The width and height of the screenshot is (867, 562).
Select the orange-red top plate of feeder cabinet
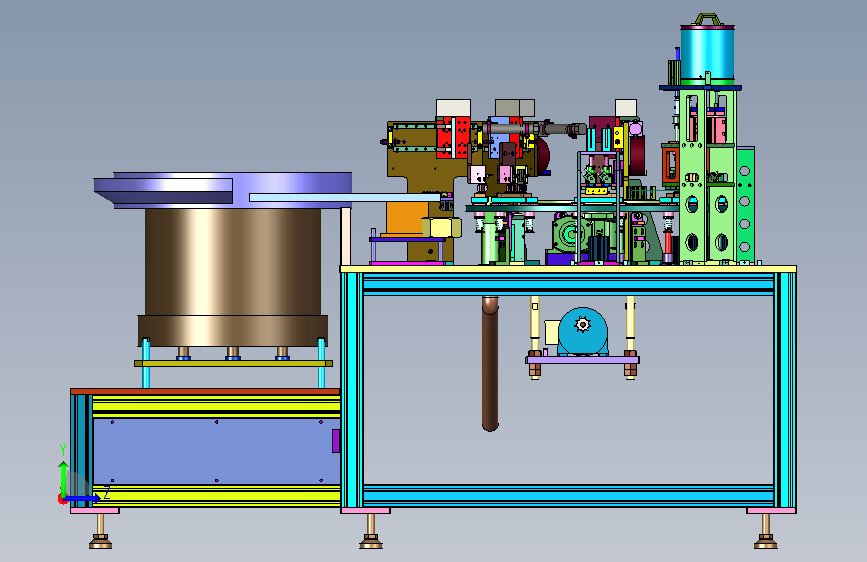(x=205, y=392)
